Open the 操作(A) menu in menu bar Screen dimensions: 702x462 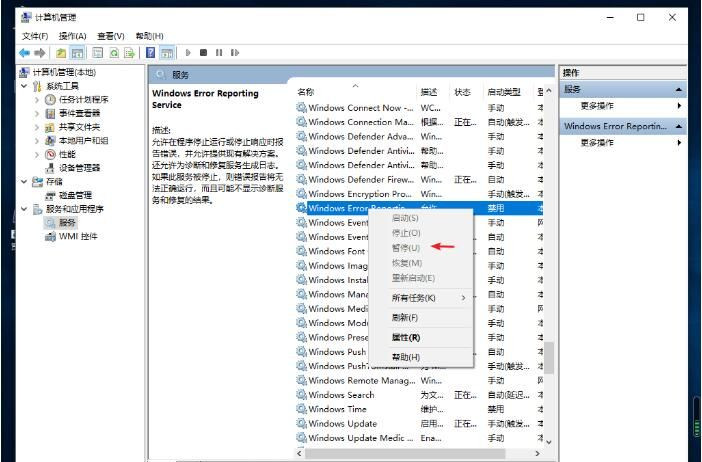tap(72, 36)
